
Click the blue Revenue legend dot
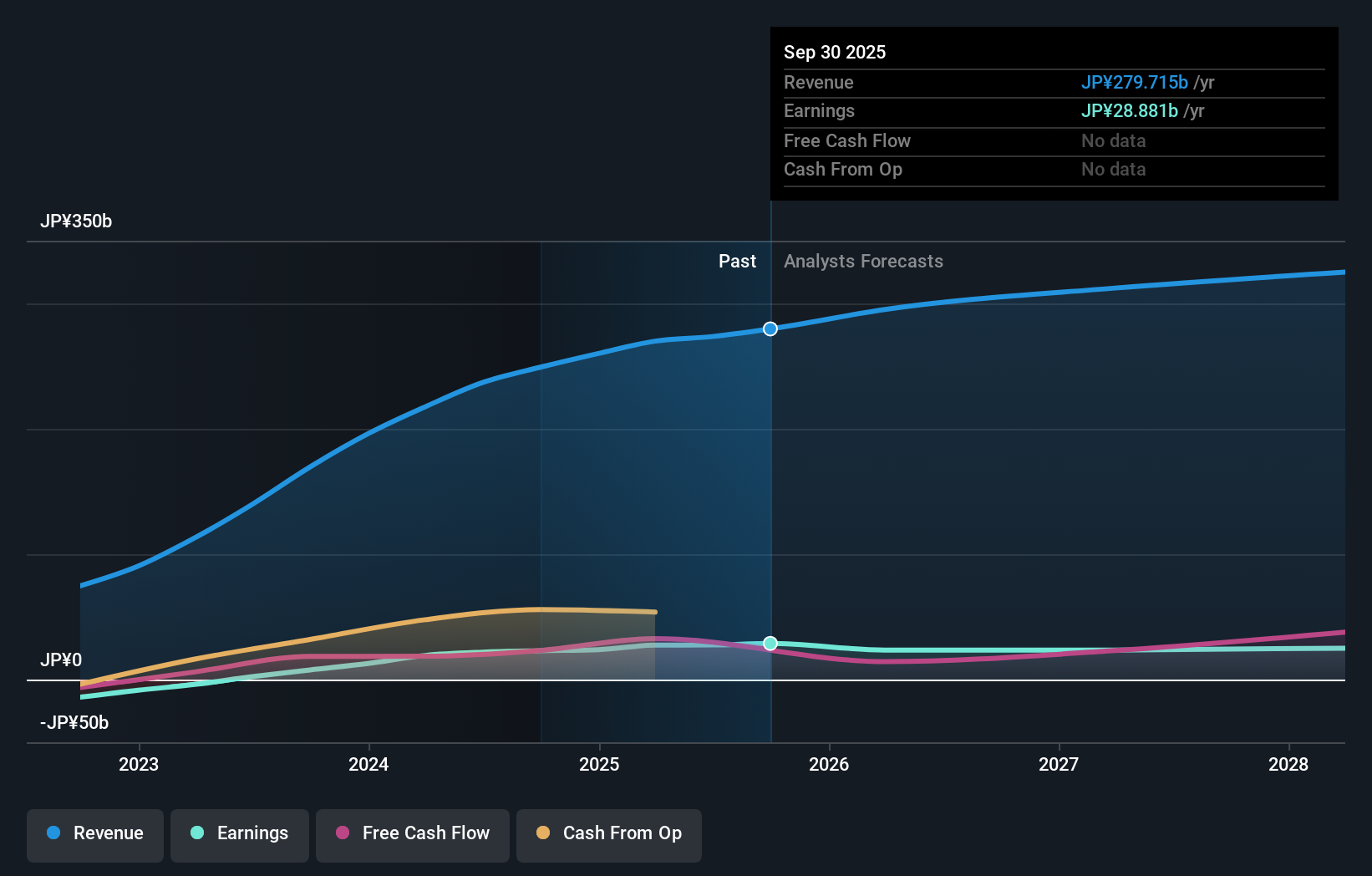(53, 833)
